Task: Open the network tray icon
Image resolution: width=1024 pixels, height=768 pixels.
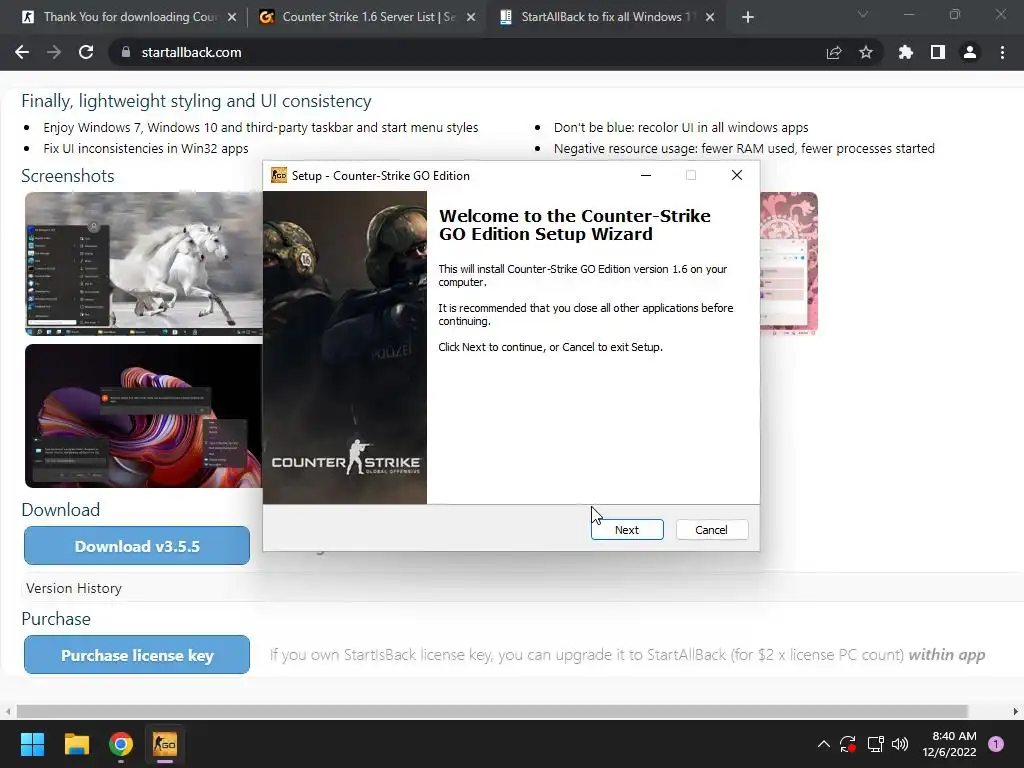Action: pyautogui.click(x=875, y=744)
